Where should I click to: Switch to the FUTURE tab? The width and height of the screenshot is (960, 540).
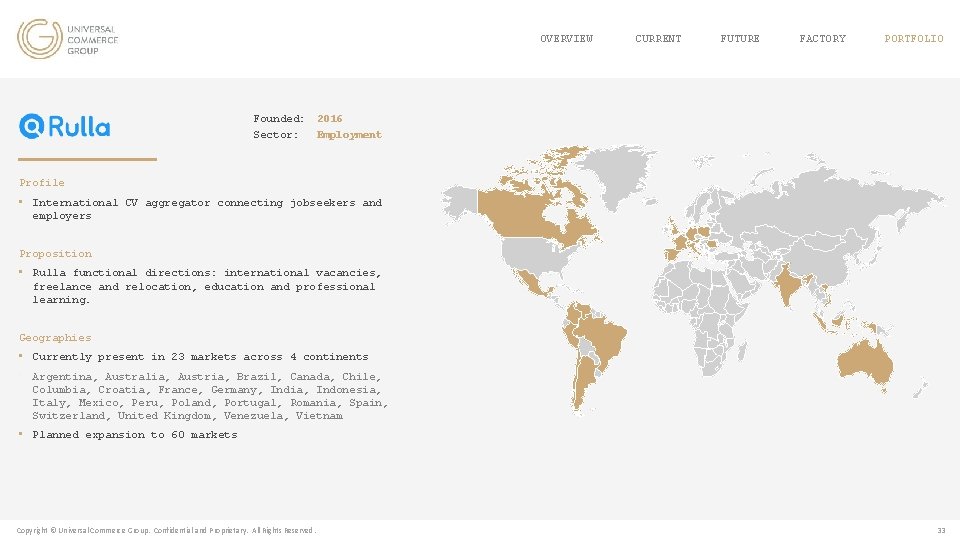pyautogui.click(x=740, y=39)
